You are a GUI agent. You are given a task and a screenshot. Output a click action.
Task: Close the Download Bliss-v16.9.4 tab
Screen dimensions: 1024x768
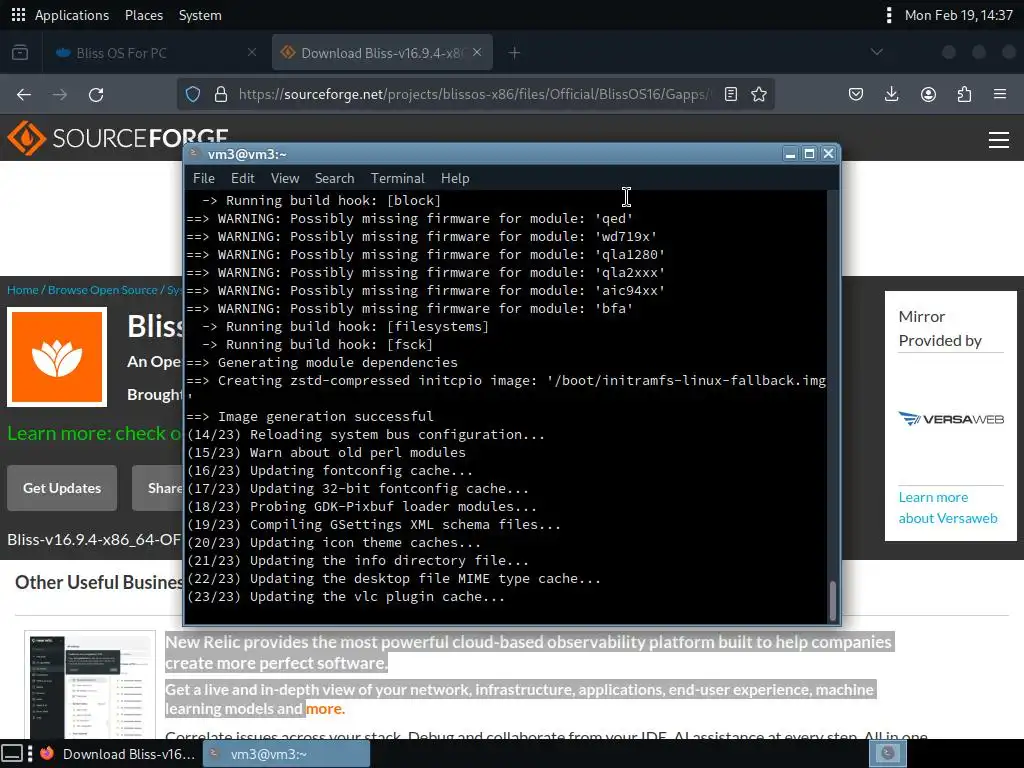(477, 52)
